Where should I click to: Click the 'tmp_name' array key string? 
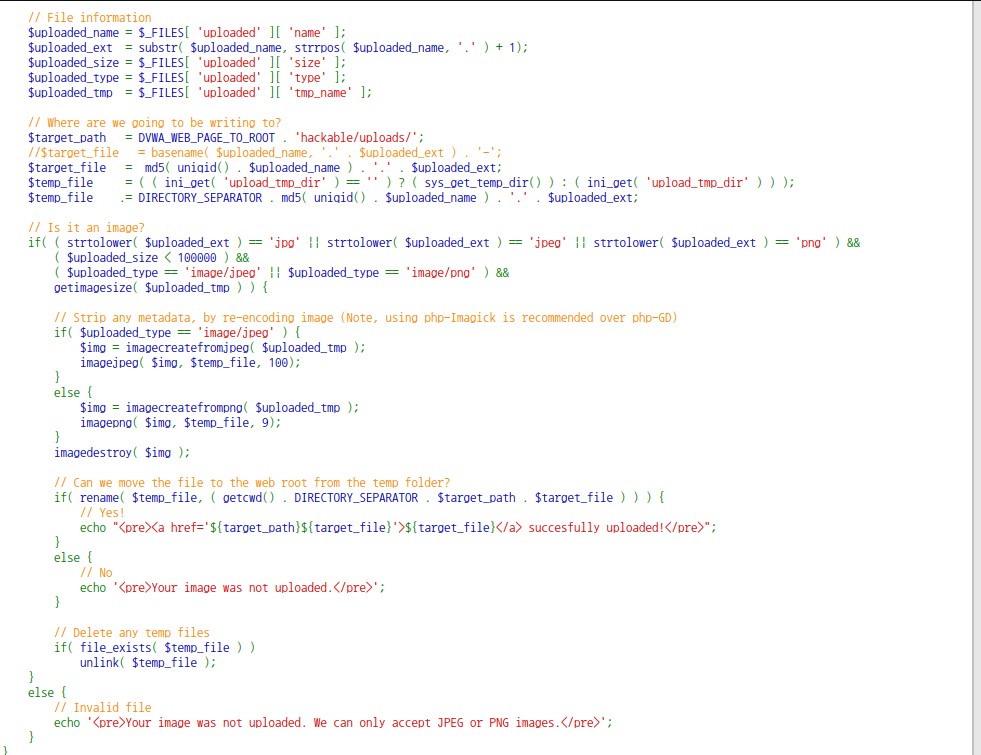(320, 93)
